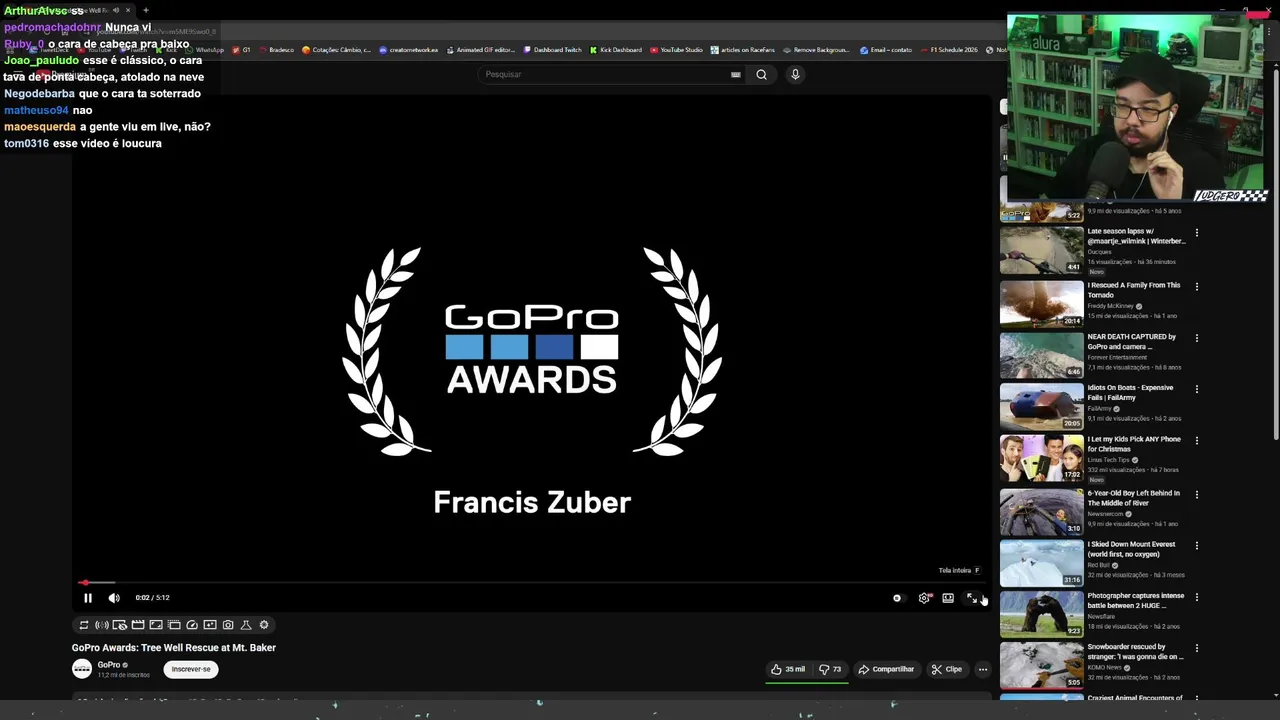Open the Kick Dashboard bookmark

(x=616, y=50)
